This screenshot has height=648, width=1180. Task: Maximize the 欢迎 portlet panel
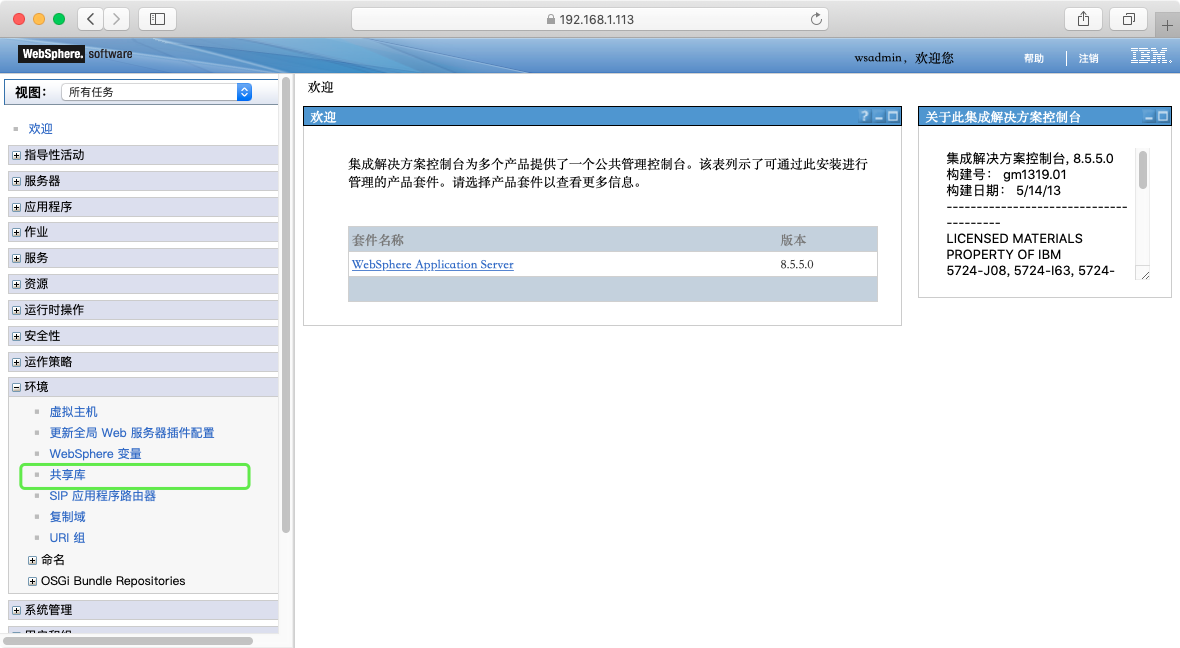point(893,117)
